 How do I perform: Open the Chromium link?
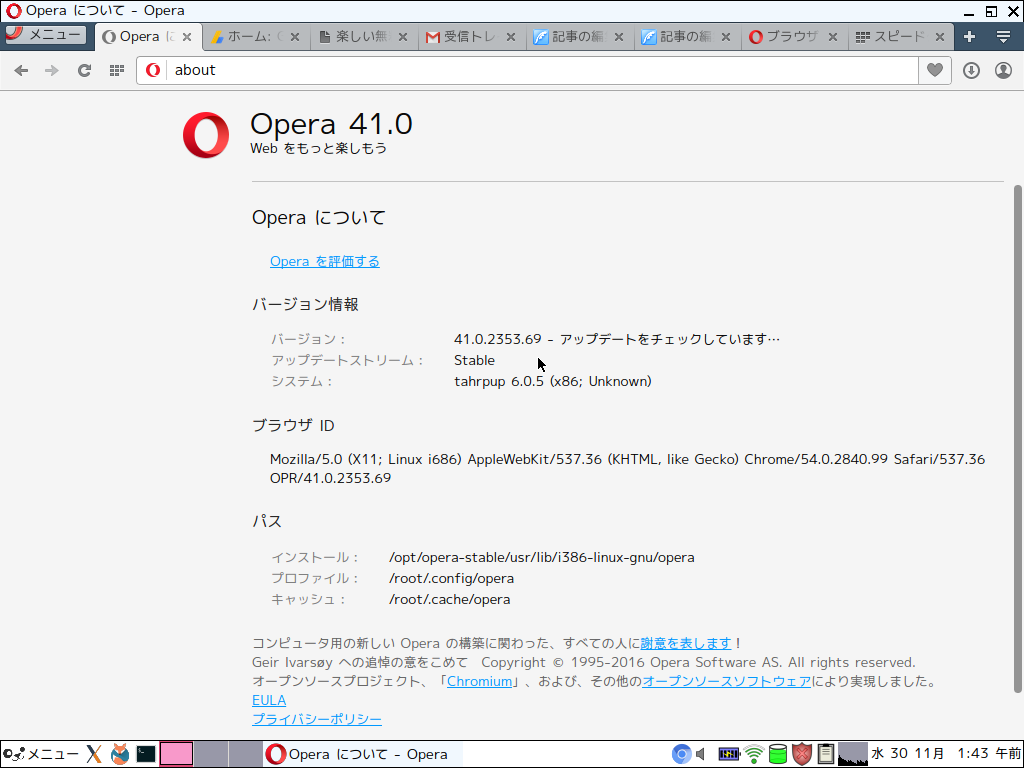click(479, 681)
